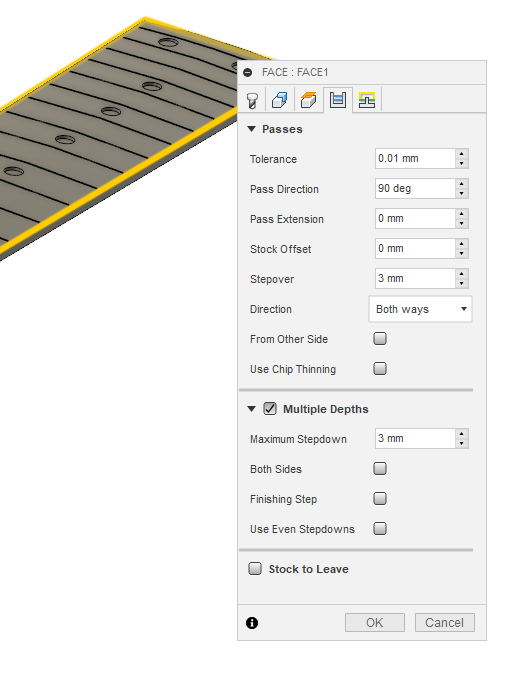Collapse the Passes section triangle
Viewport: 528px width, 689px height.
tap(251, 129)
